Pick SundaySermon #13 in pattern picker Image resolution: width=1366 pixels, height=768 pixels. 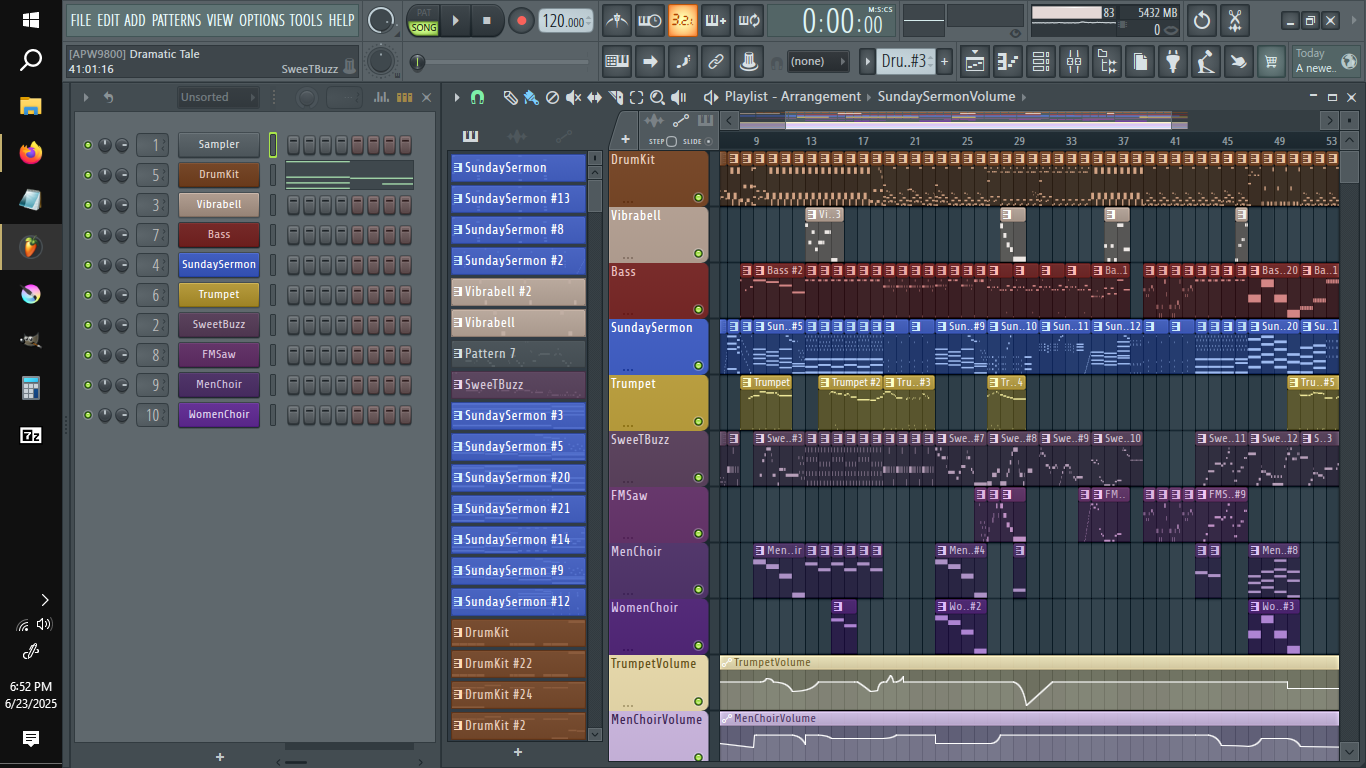(x=518, y=198)
